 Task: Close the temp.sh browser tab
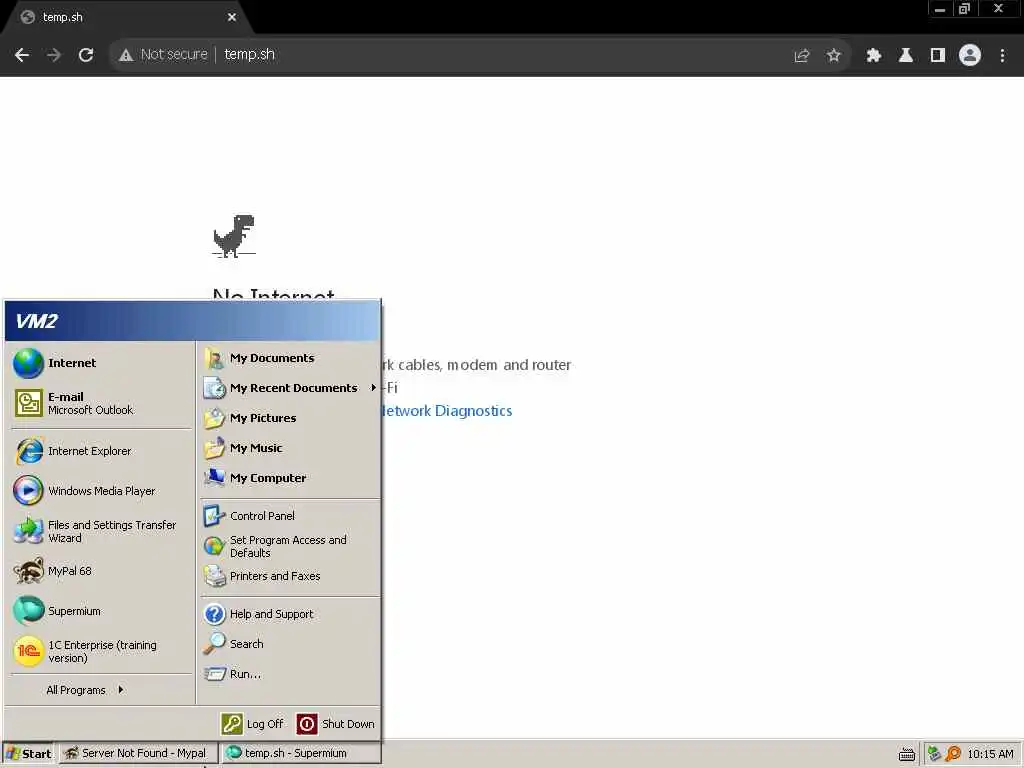(x=232, y=17)
